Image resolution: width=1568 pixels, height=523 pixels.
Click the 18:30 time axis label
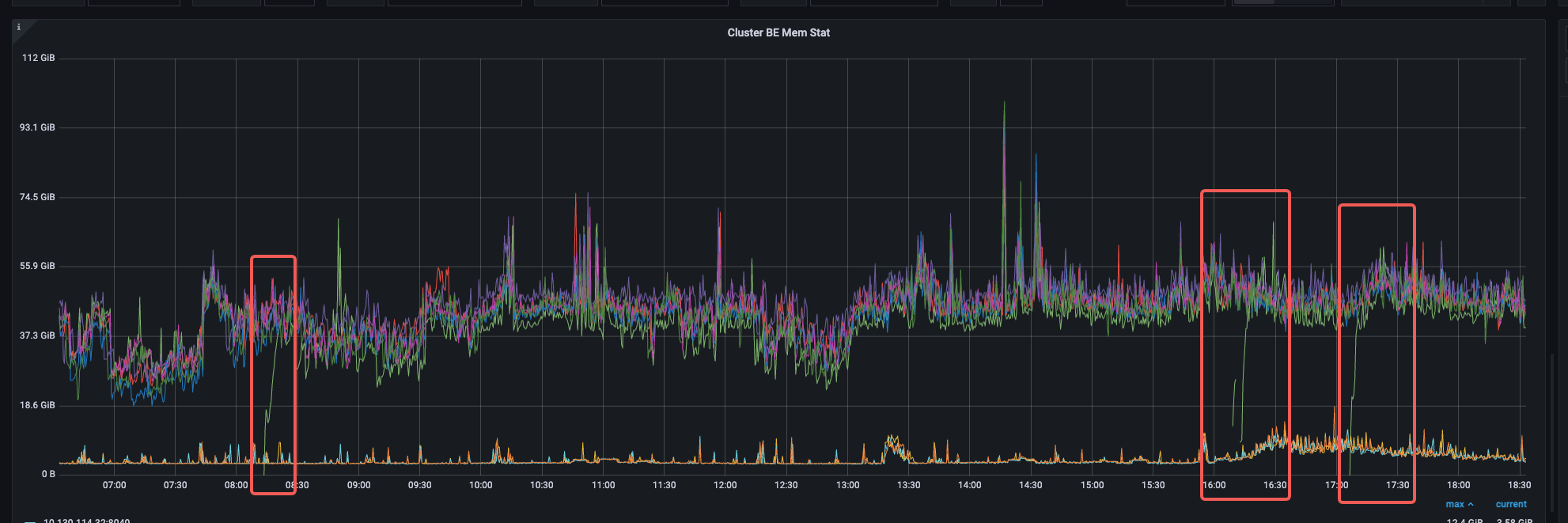(x=1518, y=485)
